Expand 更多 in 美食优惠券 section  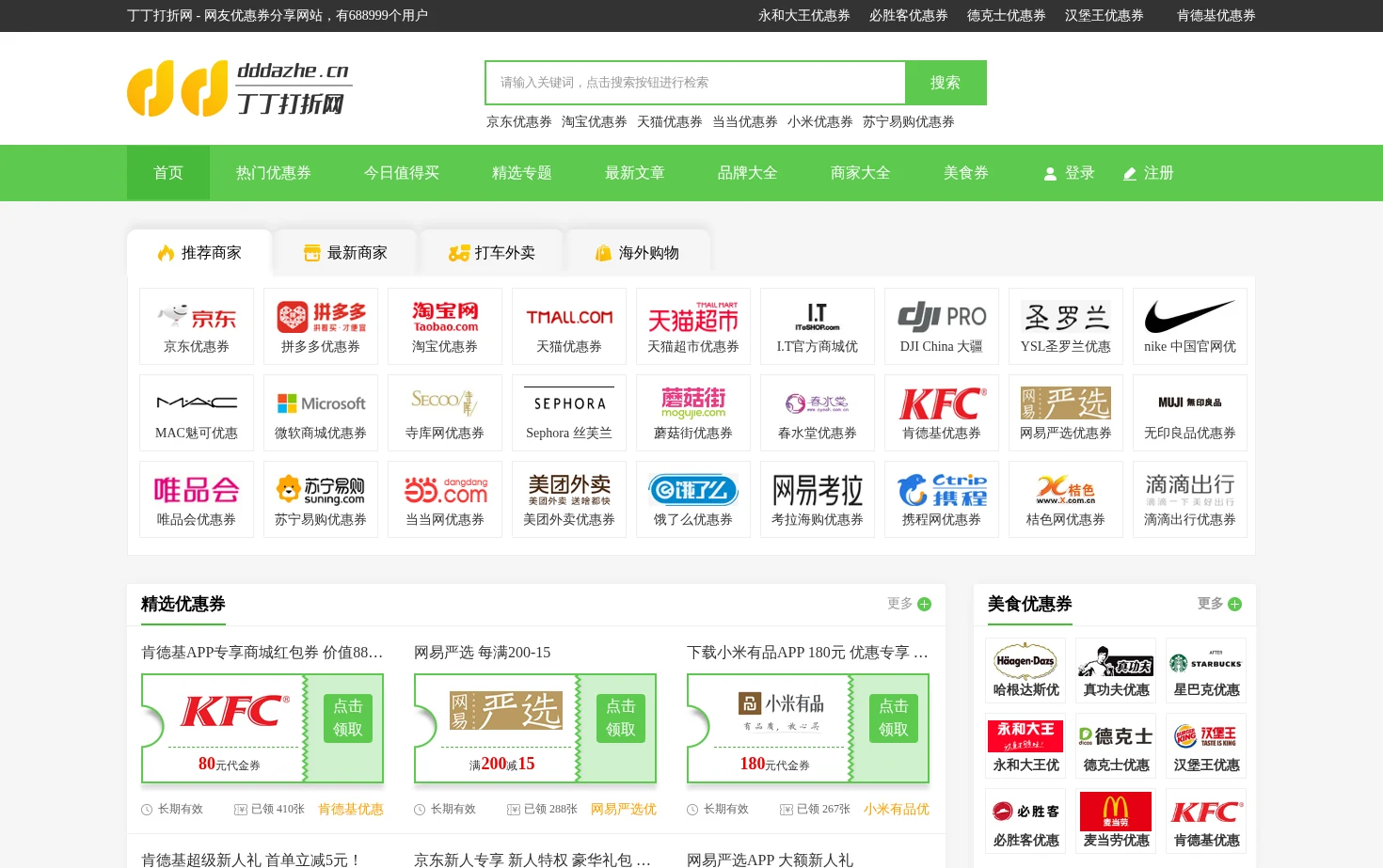1219,604
